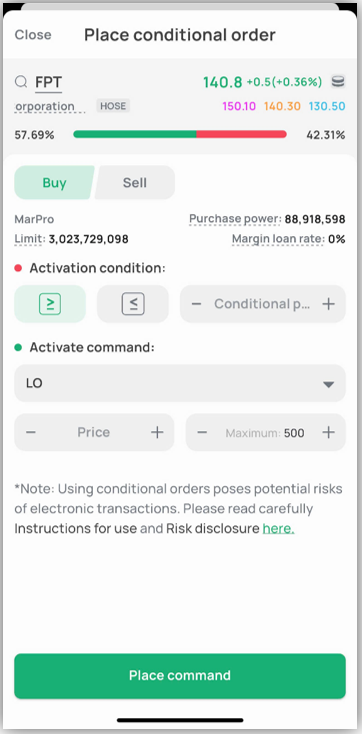Viewport: 362px width, 734px height.
Task: Click the dropdown arrow in LO field
Action: point(329,384)
